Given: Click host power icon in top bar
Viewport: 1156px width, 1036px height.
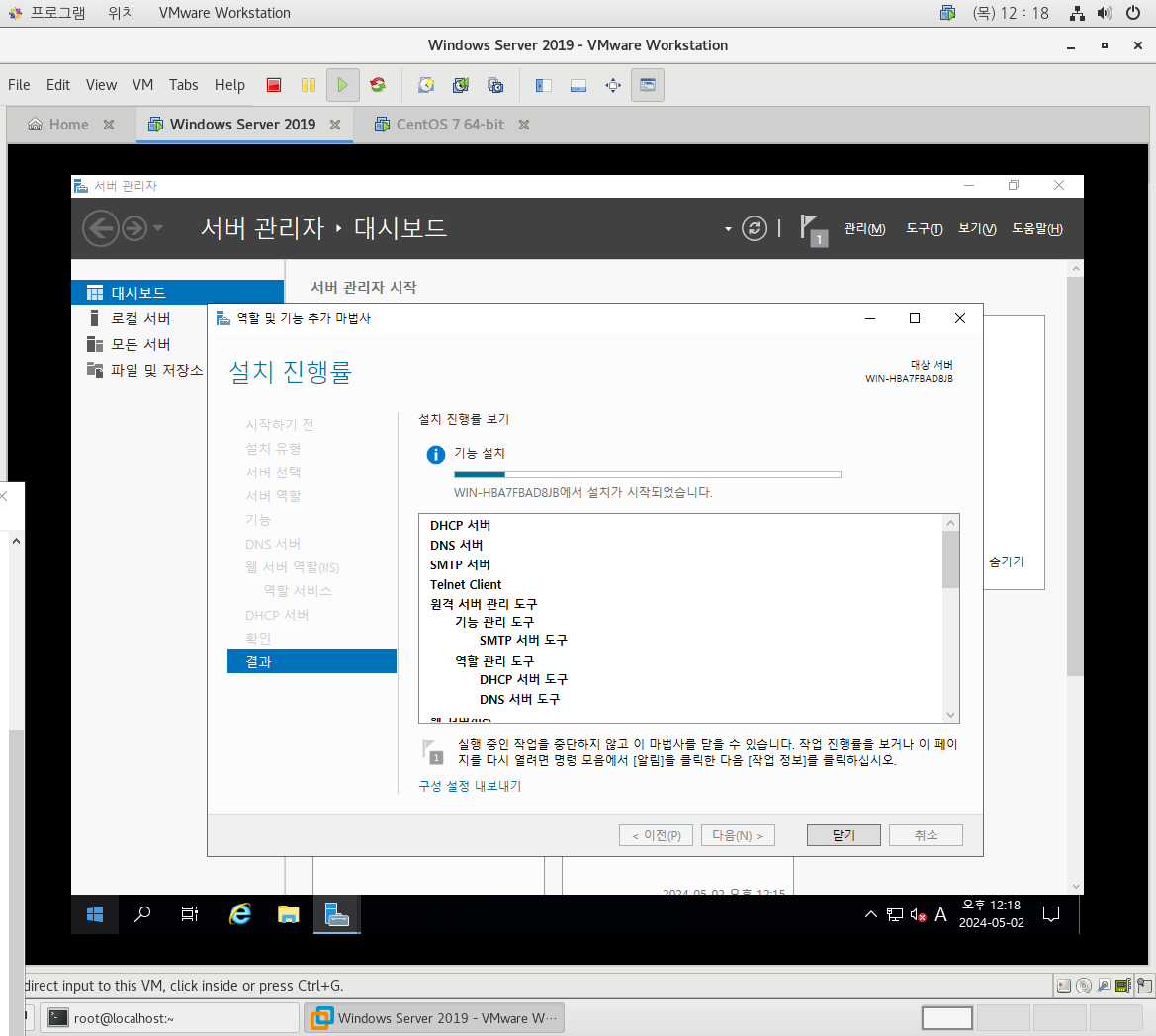Looking at the screenshot, I should (x=1133, y=13).
